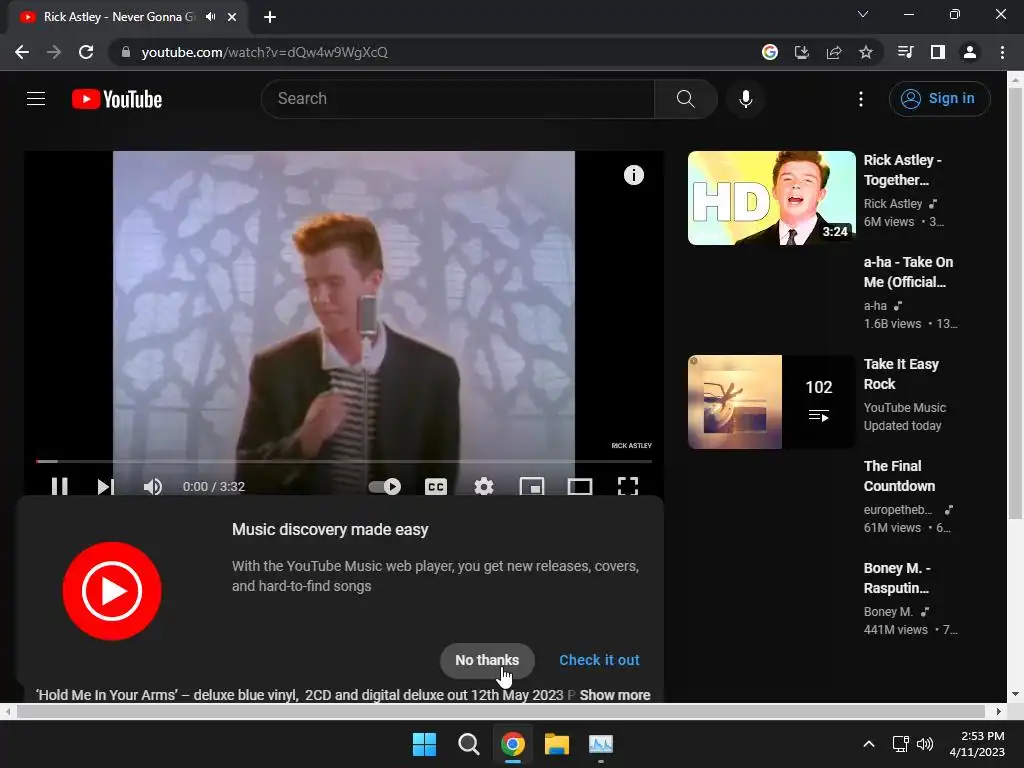The image size is (1024, 768).
Task: Open taskbar clock showing 2:53 PM
Action: [976, 744]
